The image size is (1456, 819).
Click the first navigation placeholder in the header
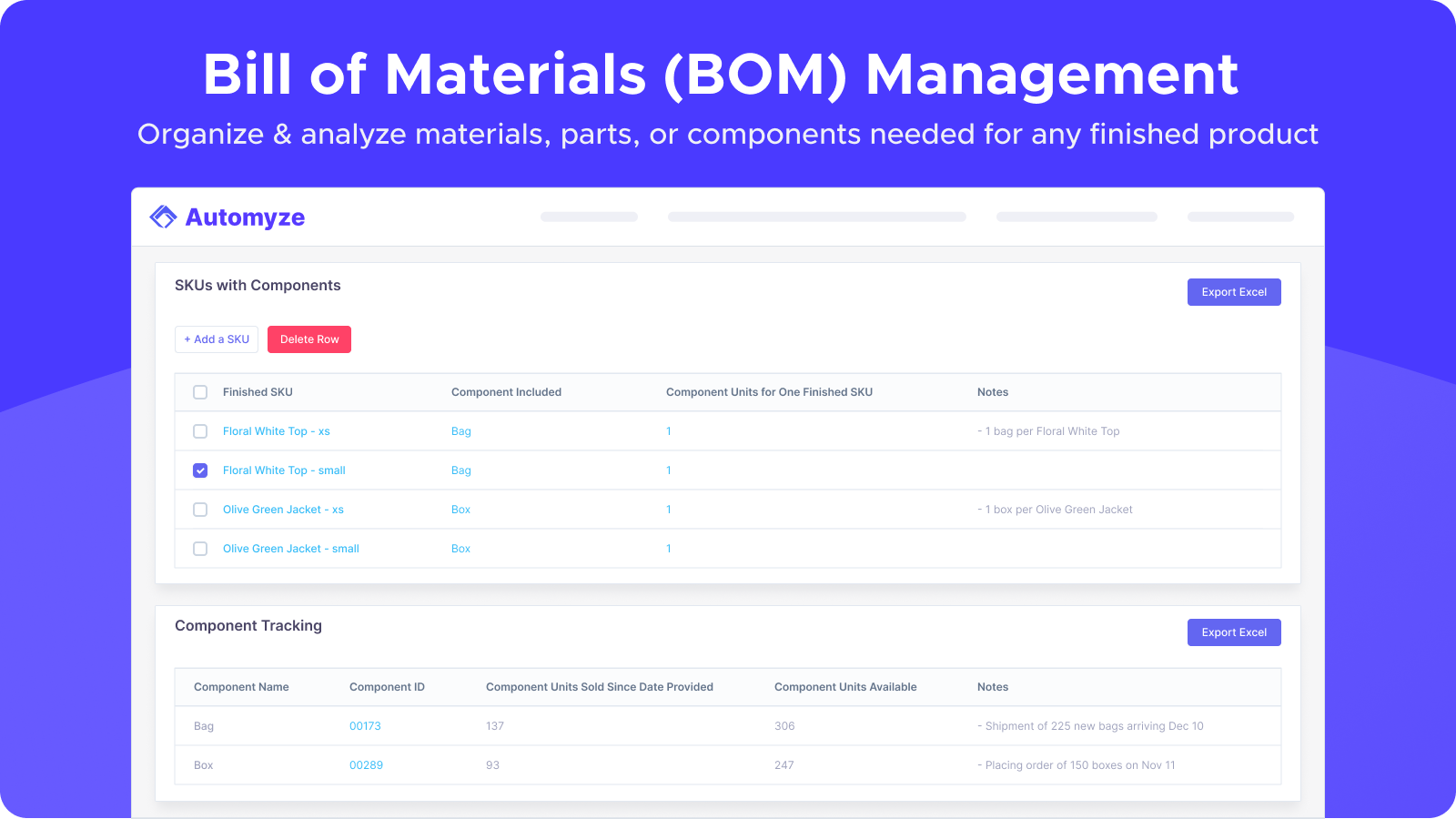point(588,217)
